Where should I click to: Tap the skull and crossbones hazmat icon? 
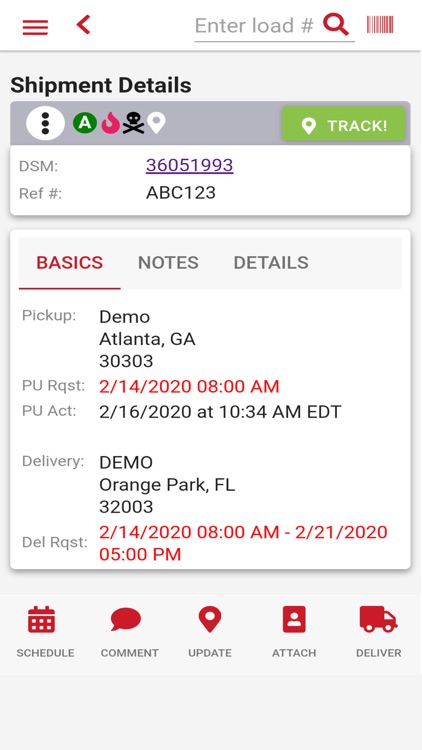pyautogui.click(x=133, y=124)
